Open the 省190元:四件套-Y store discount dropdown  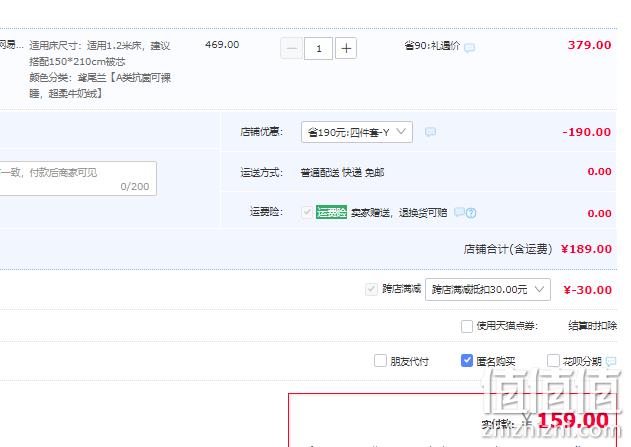(357, 132)
